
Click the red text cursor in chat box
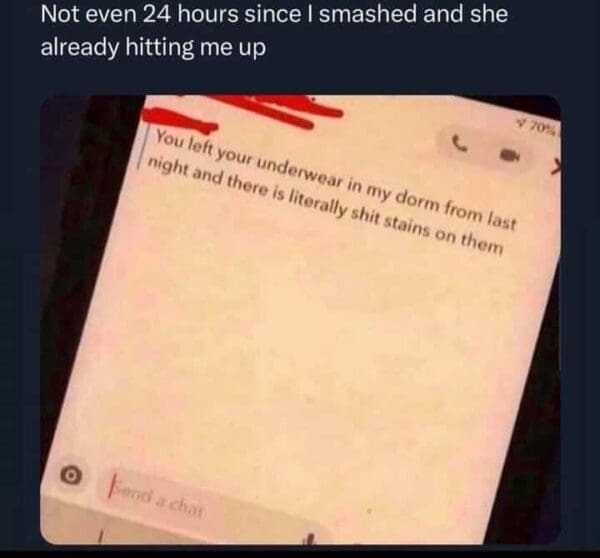(112, 485)
